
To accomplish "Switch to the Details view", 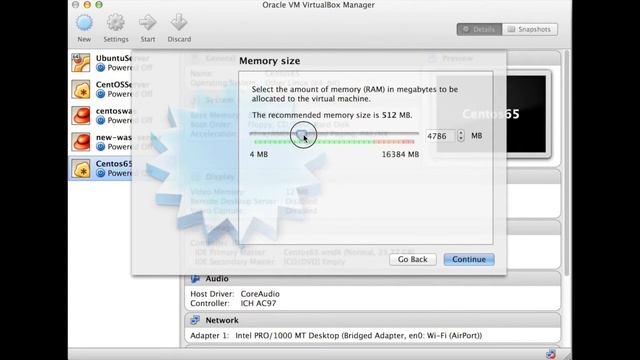I will (479, 29).
